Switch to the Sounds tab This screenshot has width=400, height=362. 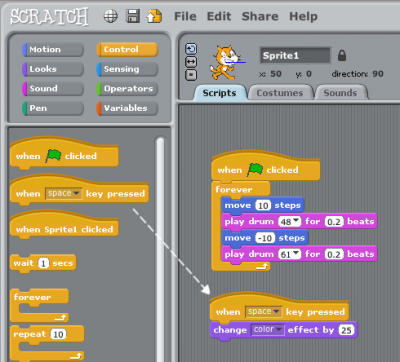[x=340, y=93]
